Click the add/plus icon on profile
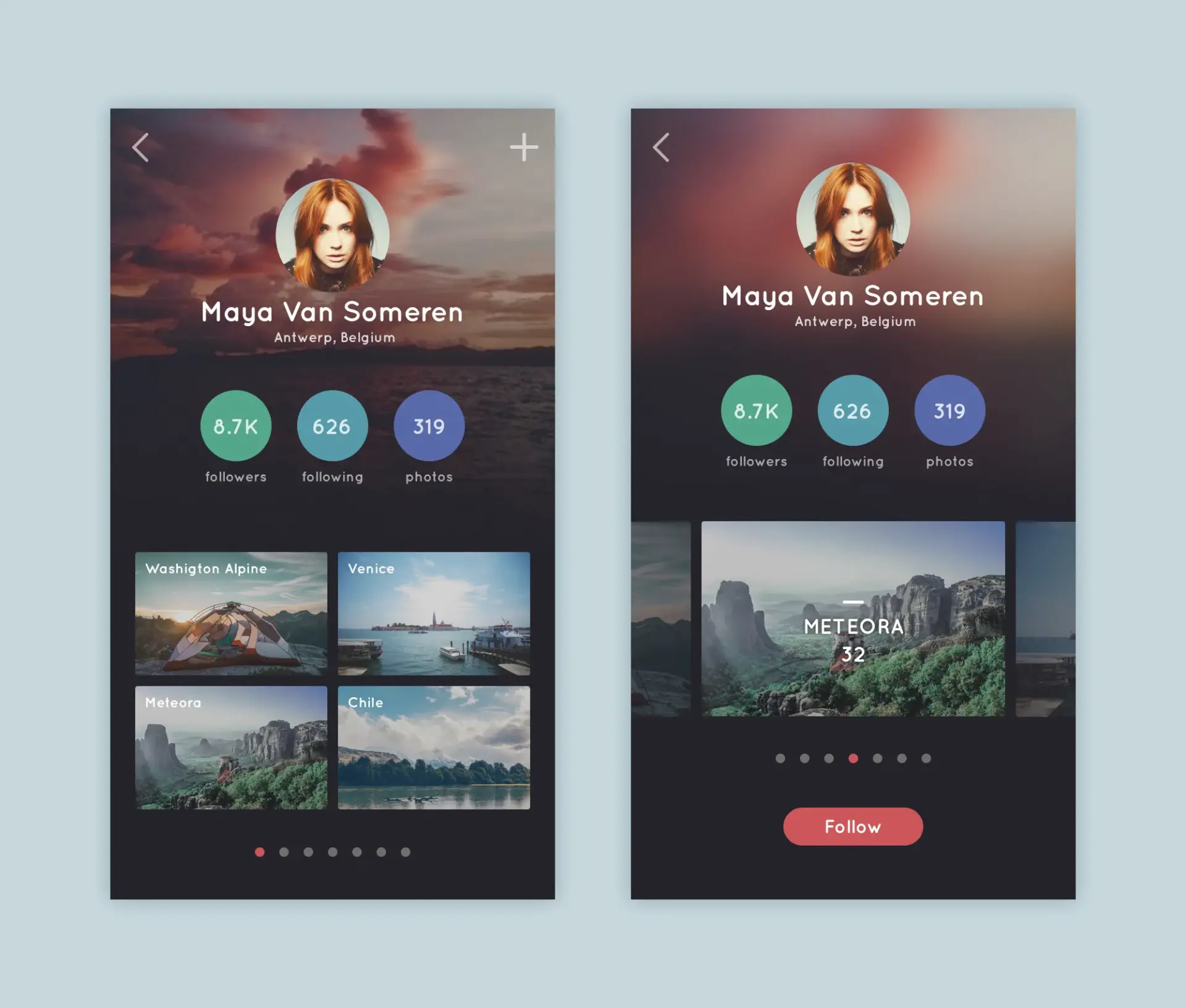1186x1008 pixels. pyautogui.click(x=524, y=147)
